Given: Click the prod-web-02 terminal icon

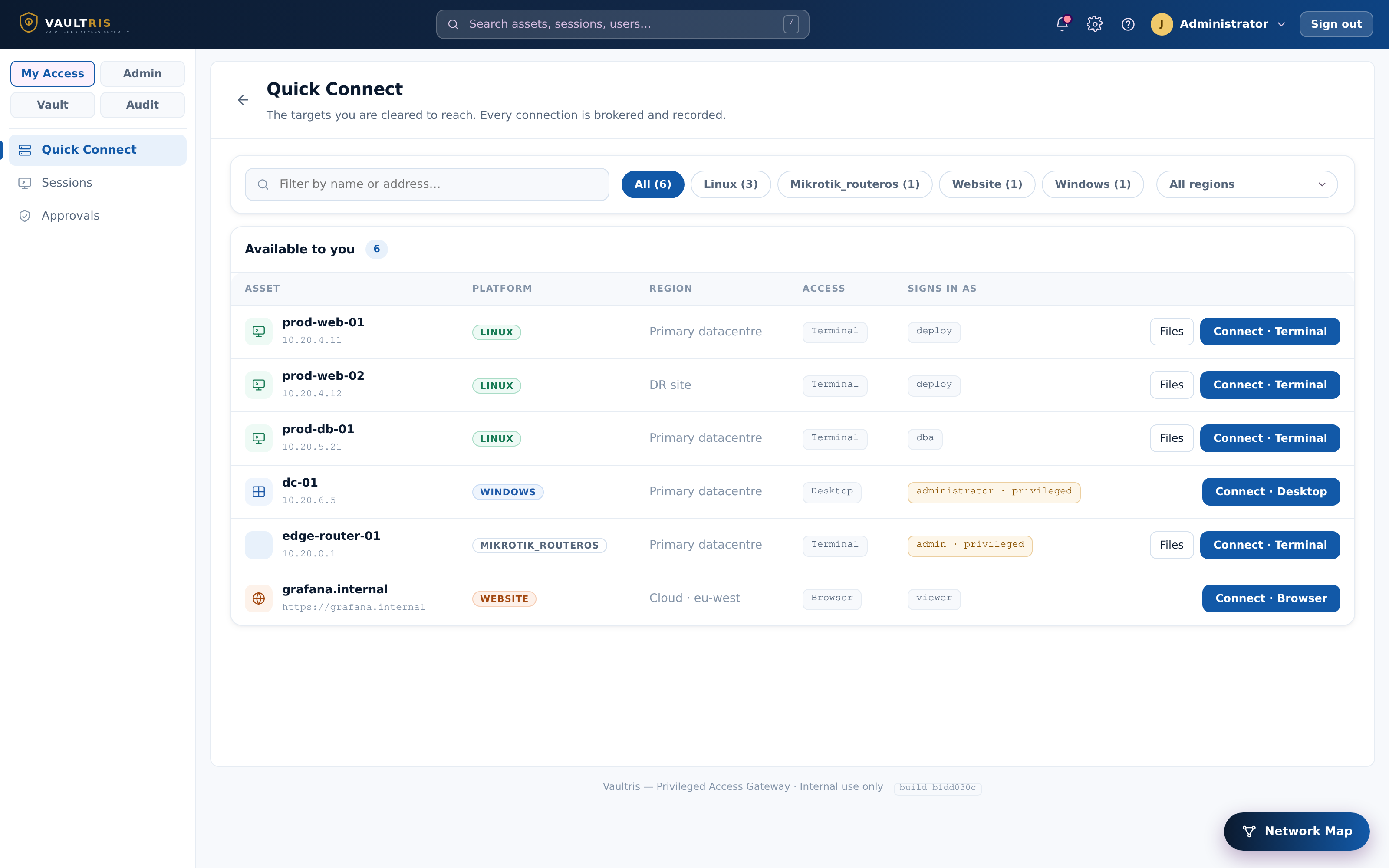Looking at the screenshot, I should [259, 385].
